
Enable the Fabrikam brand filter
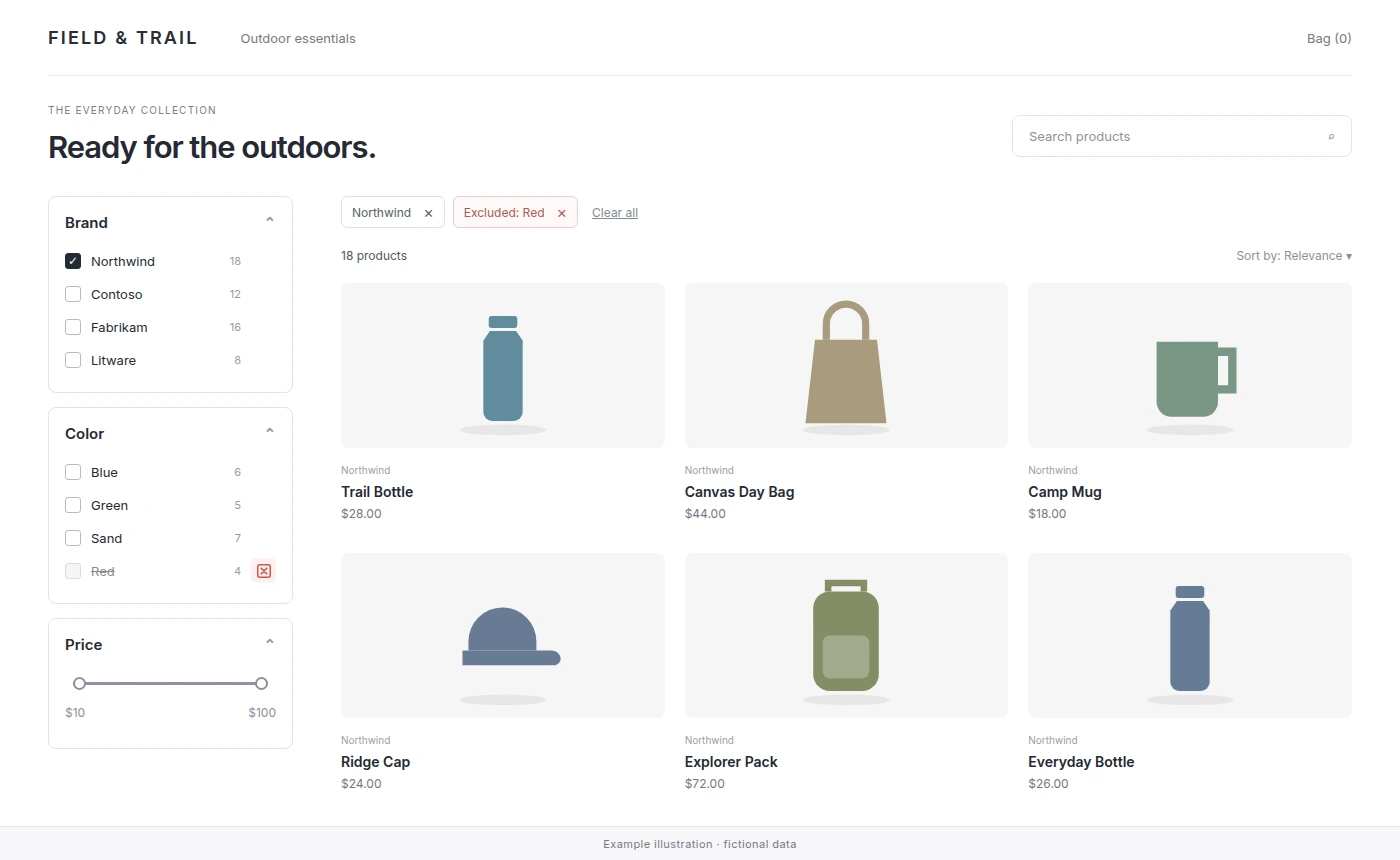[x=73, y=327]
